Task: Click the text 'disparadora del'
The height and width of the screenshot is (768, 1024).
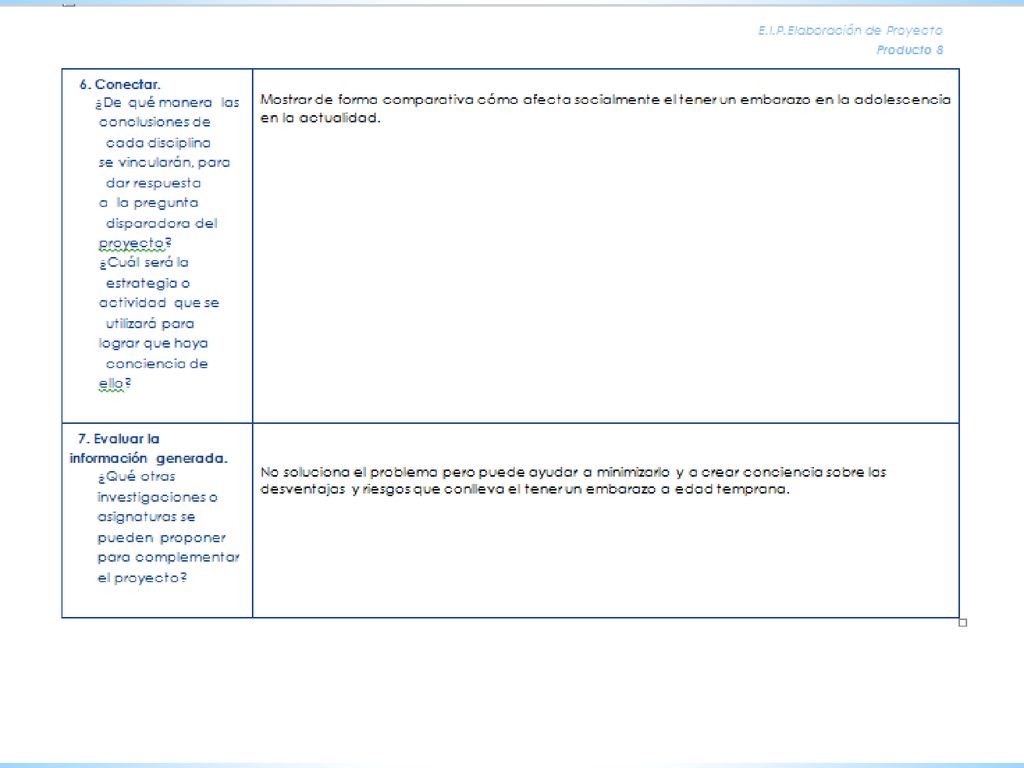Action: tap(161, 223)
